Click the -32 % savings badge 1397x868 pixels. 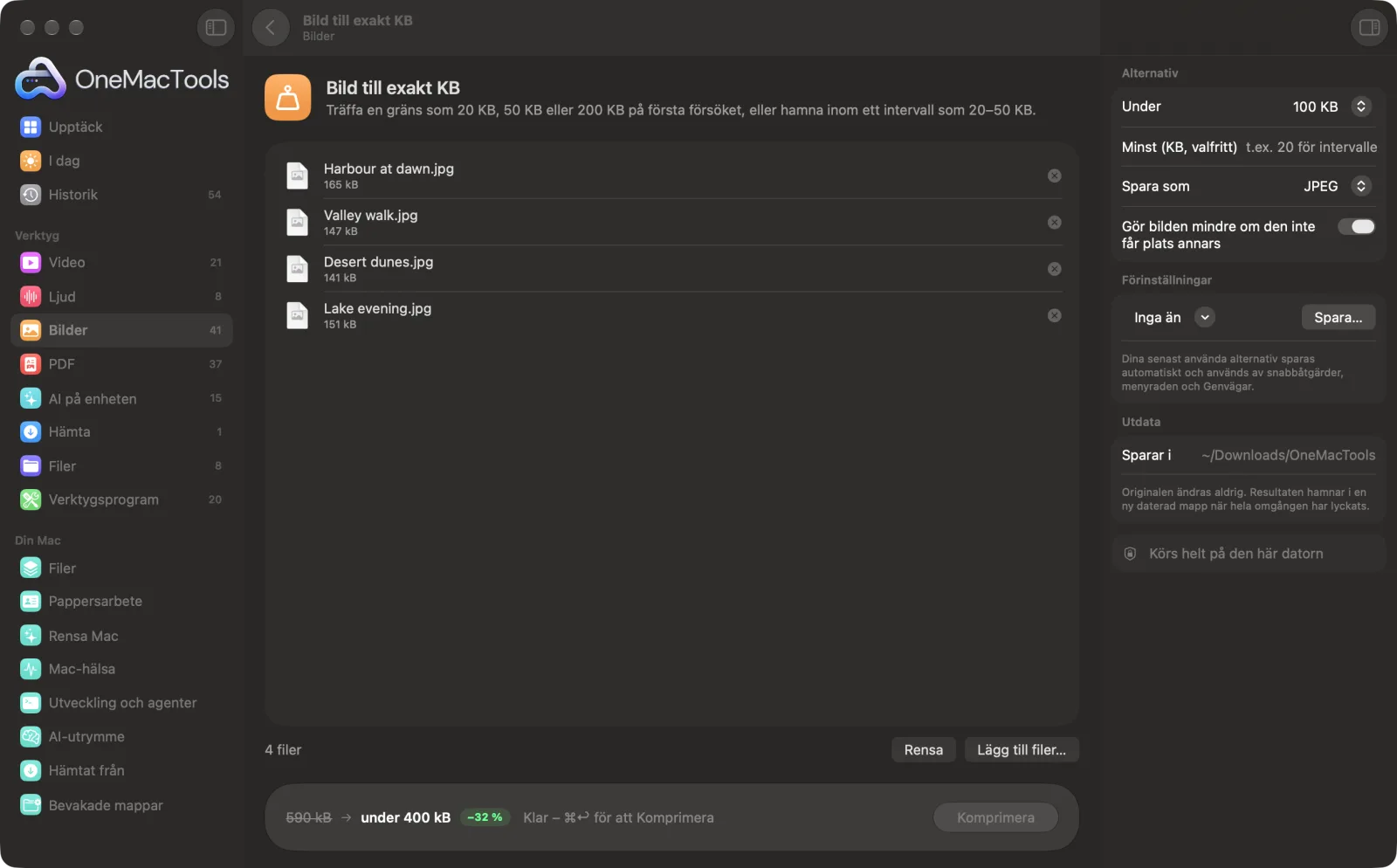point(485,817)
